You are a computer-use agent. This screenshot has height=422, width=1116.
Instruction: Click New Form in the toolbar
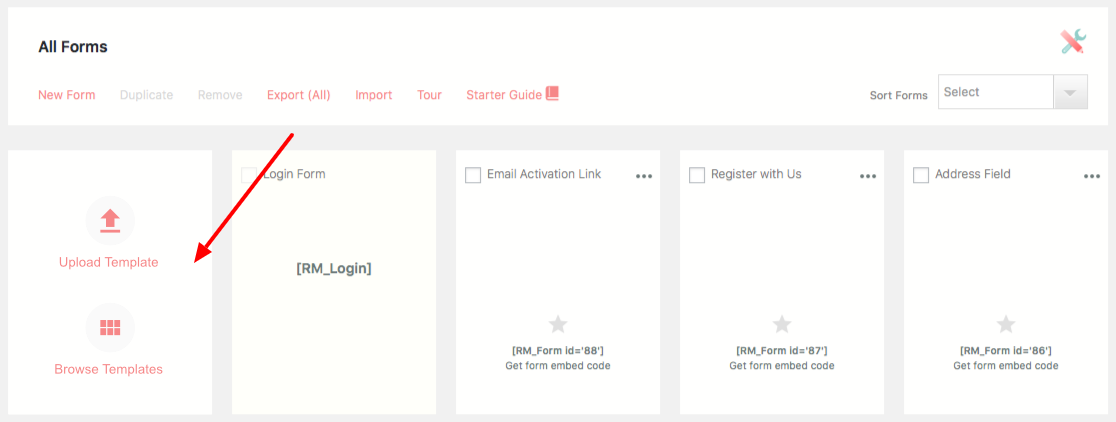(67, 95)
